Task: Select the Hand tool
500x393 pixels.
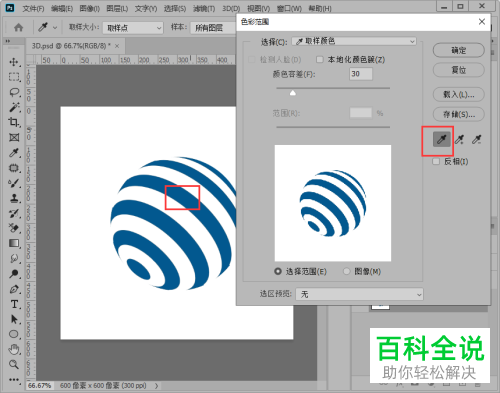Action: pos(14,349)
